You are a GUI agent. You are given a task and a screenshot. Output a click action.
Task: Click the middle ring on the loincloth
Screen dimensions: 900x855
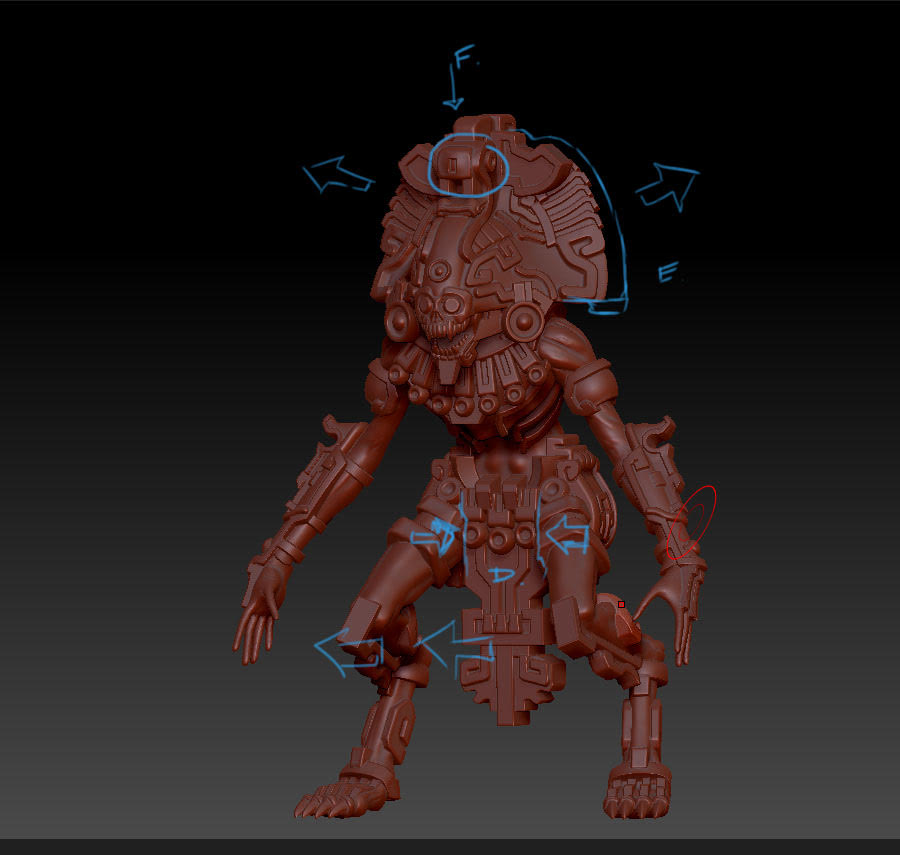point(498,537)
